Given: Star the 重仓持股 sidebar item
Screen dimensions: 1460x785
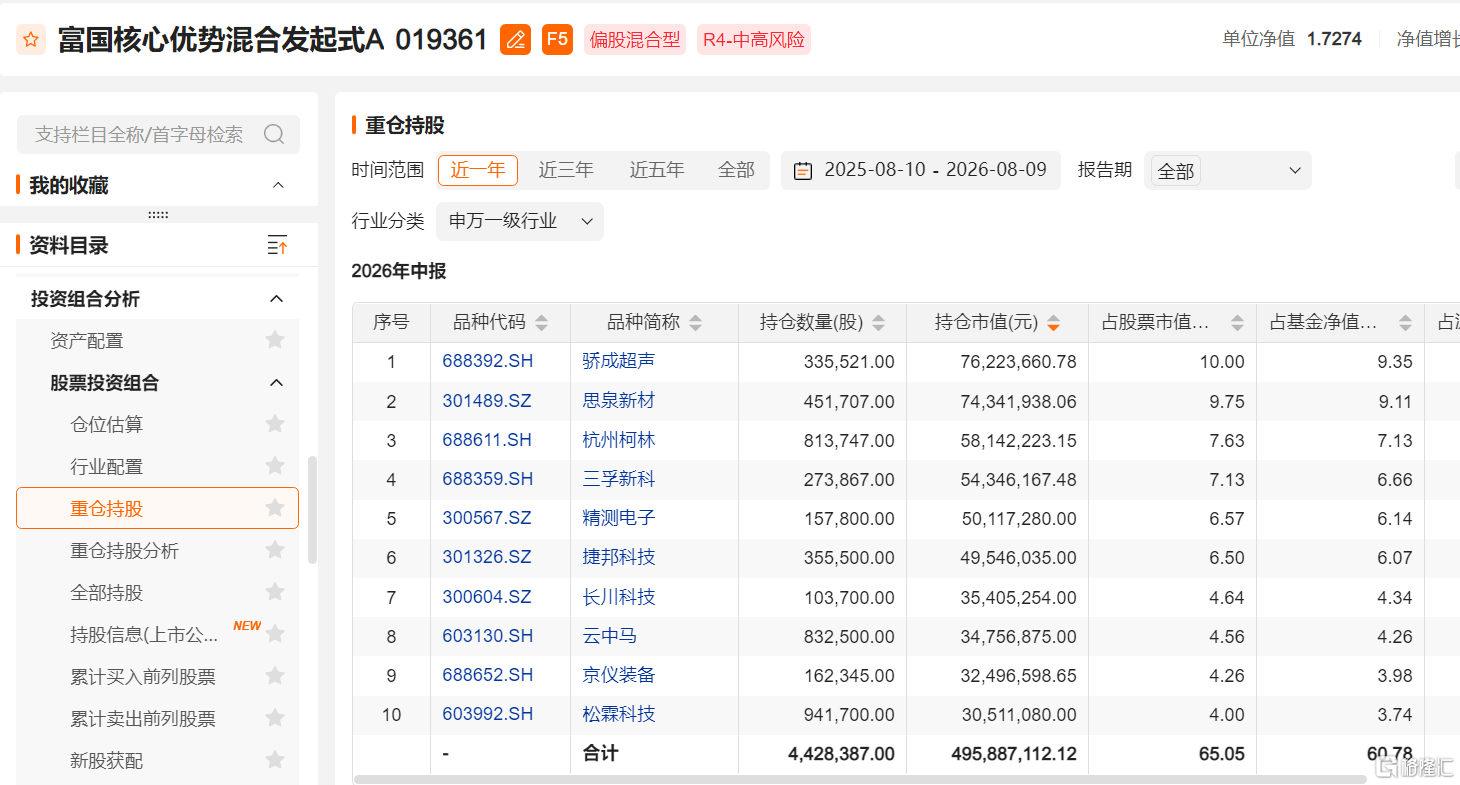Looking at the screenshot, I should click(x=275, y=508).
